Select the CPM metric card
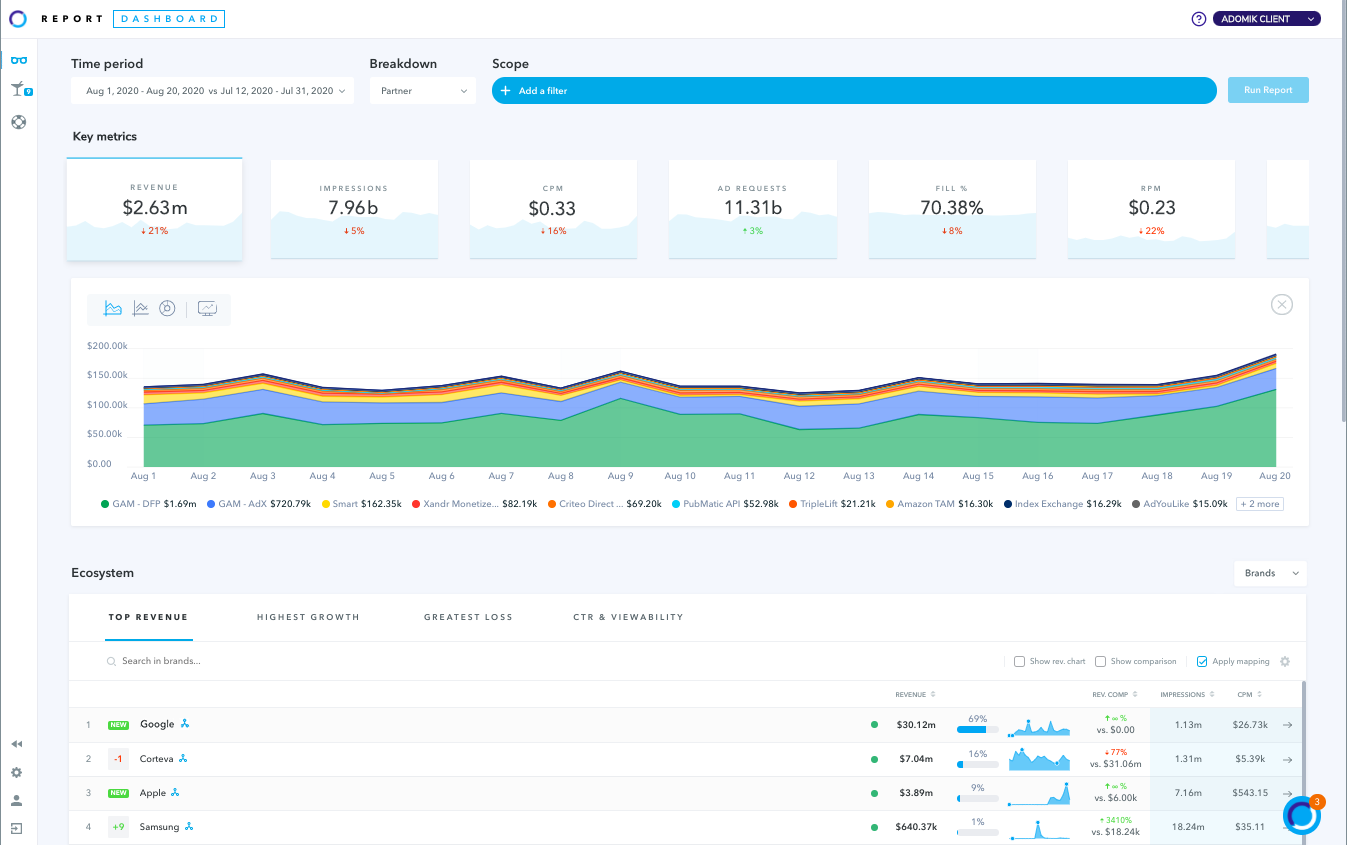This screenshot has width=1347, height=845. [x=553, y=209]
